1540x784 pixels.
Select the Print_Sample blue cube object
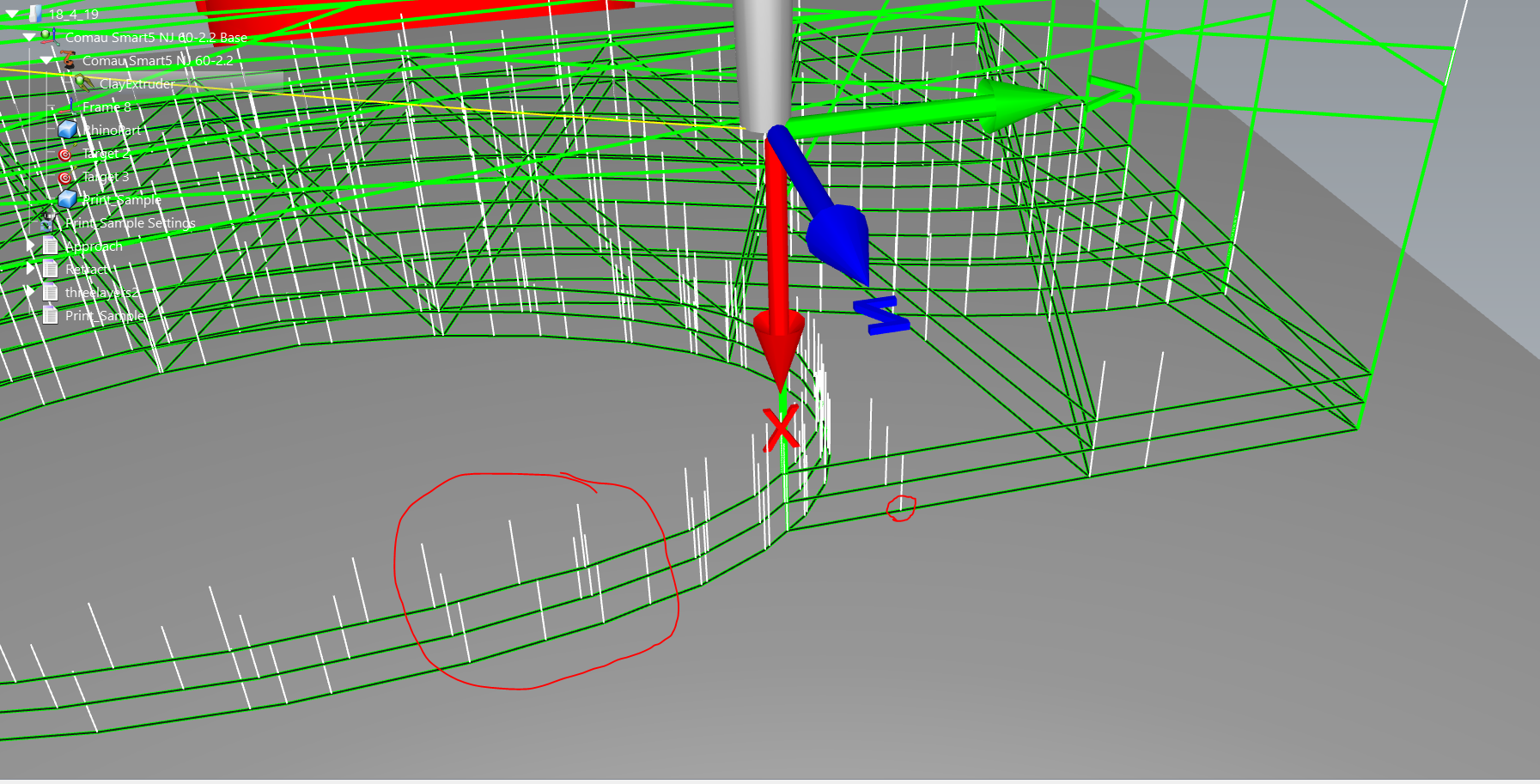click(68, 199)
